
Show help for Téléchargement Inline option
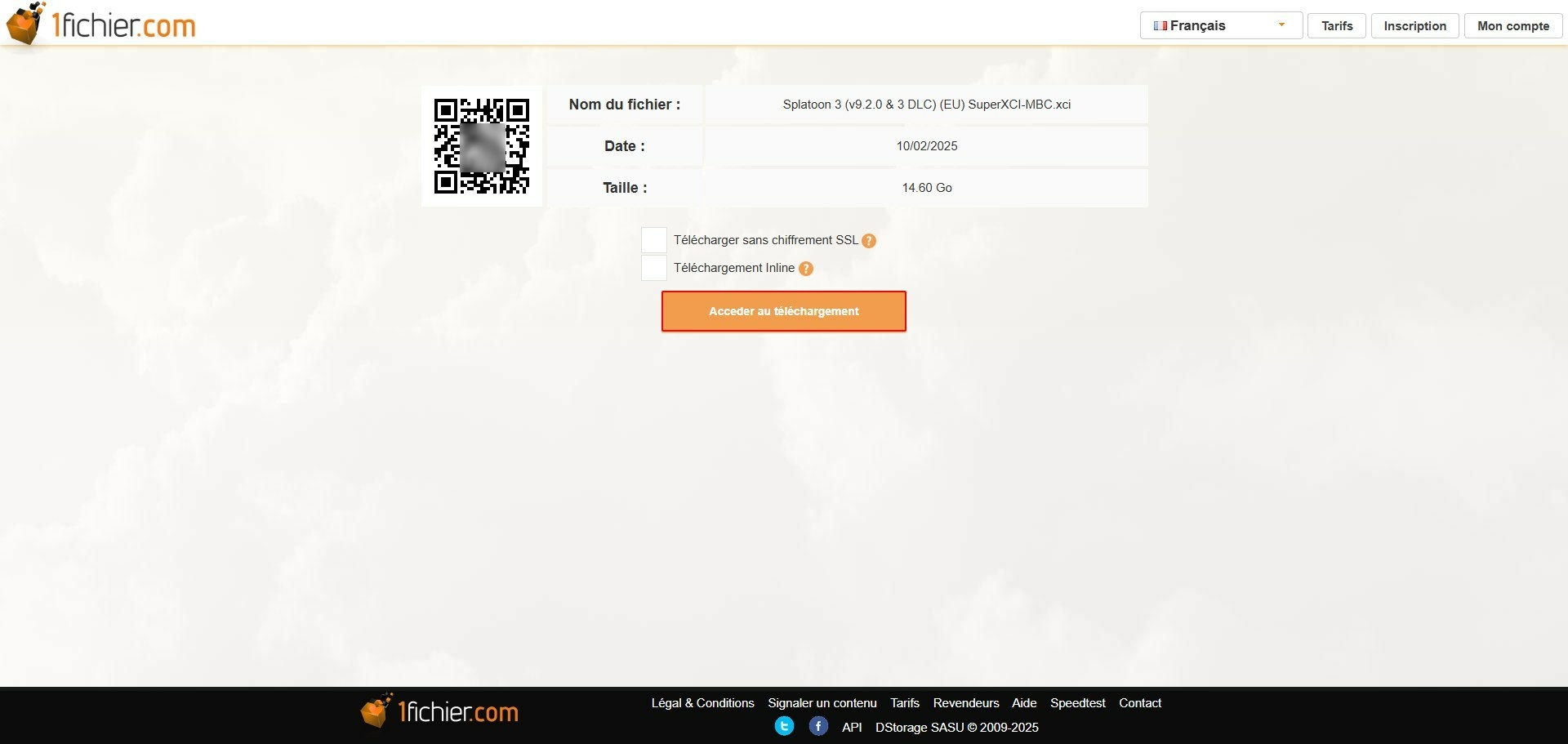pyautogui.click(x=806, y=269)
